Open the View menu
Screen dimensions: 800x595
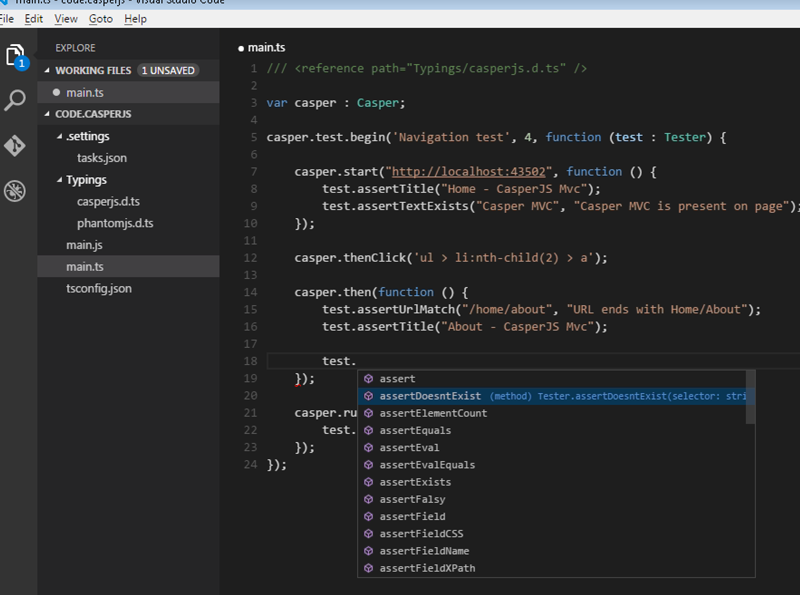(66, 19)
